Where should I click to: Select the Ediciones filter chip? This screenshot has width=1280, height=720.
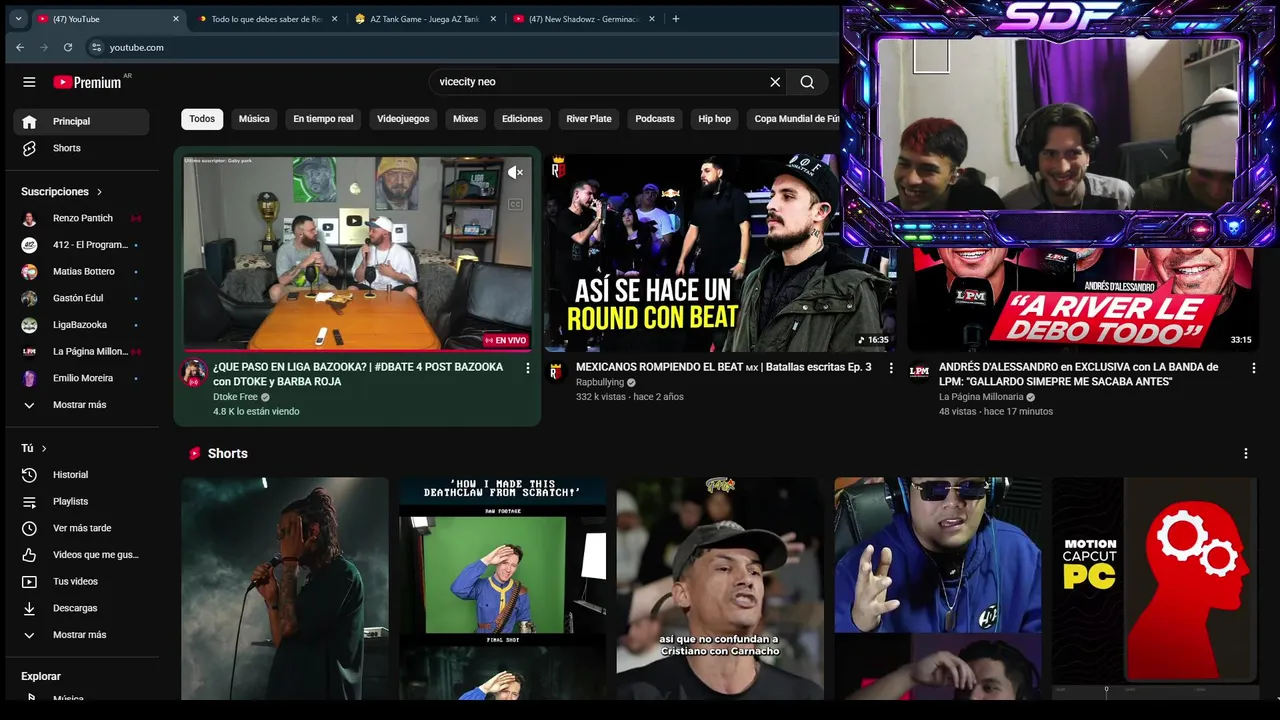pyautogui.click(x=522, y=119)
